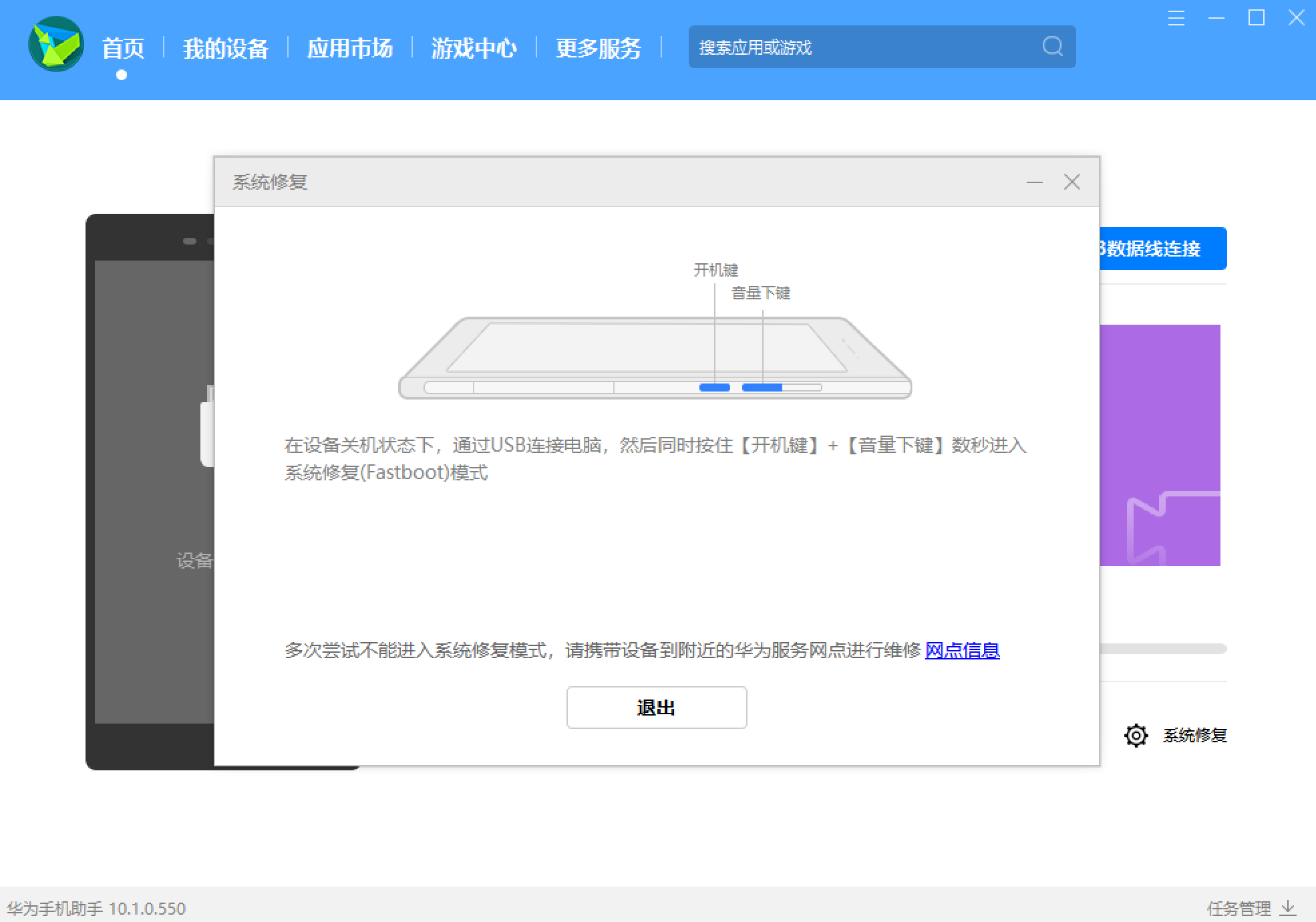Select the 首页 tab
1316x922 pixels.
[123, 47]
